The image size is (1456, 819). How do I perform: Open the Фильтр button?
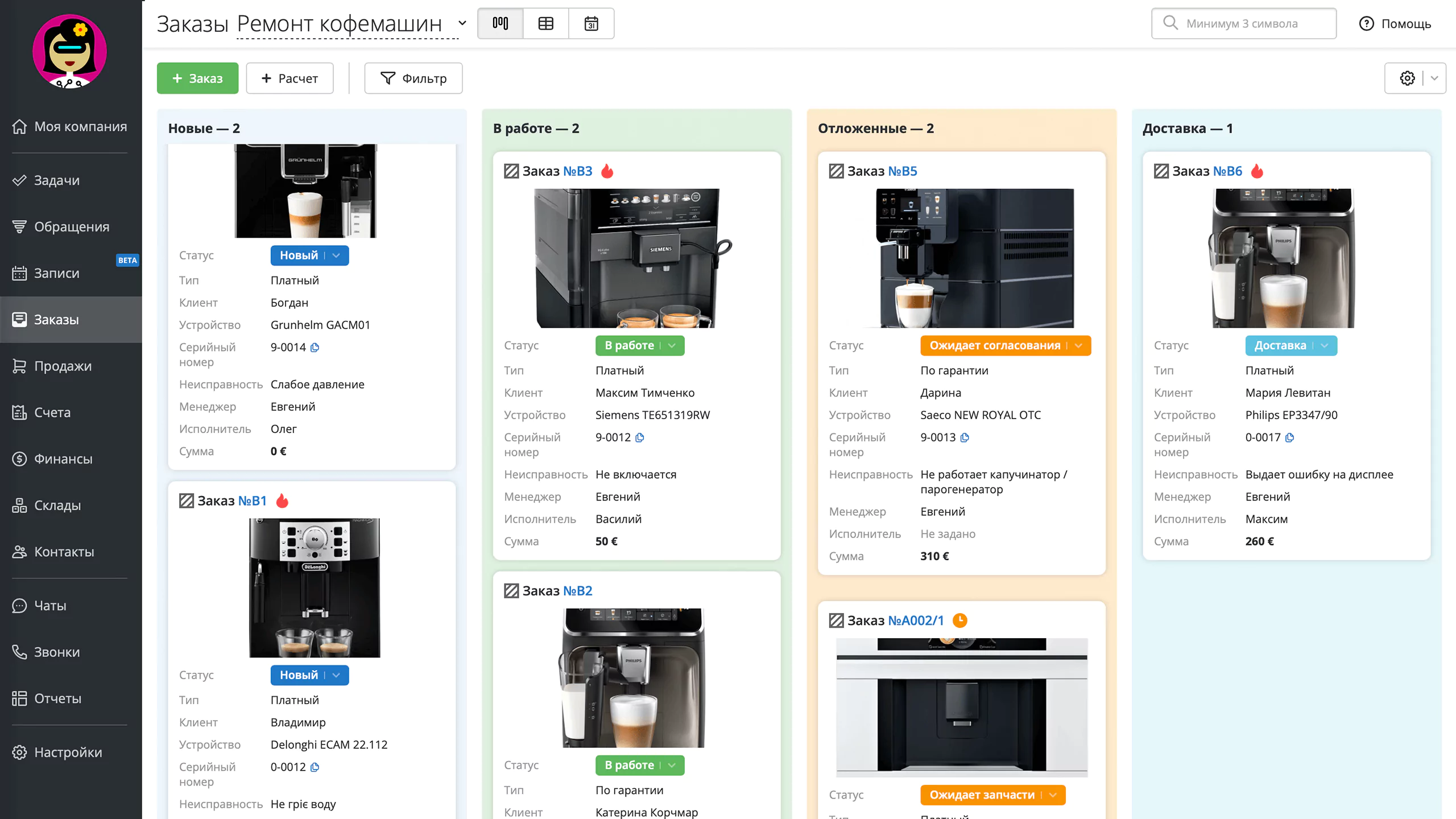click(413, 78)
